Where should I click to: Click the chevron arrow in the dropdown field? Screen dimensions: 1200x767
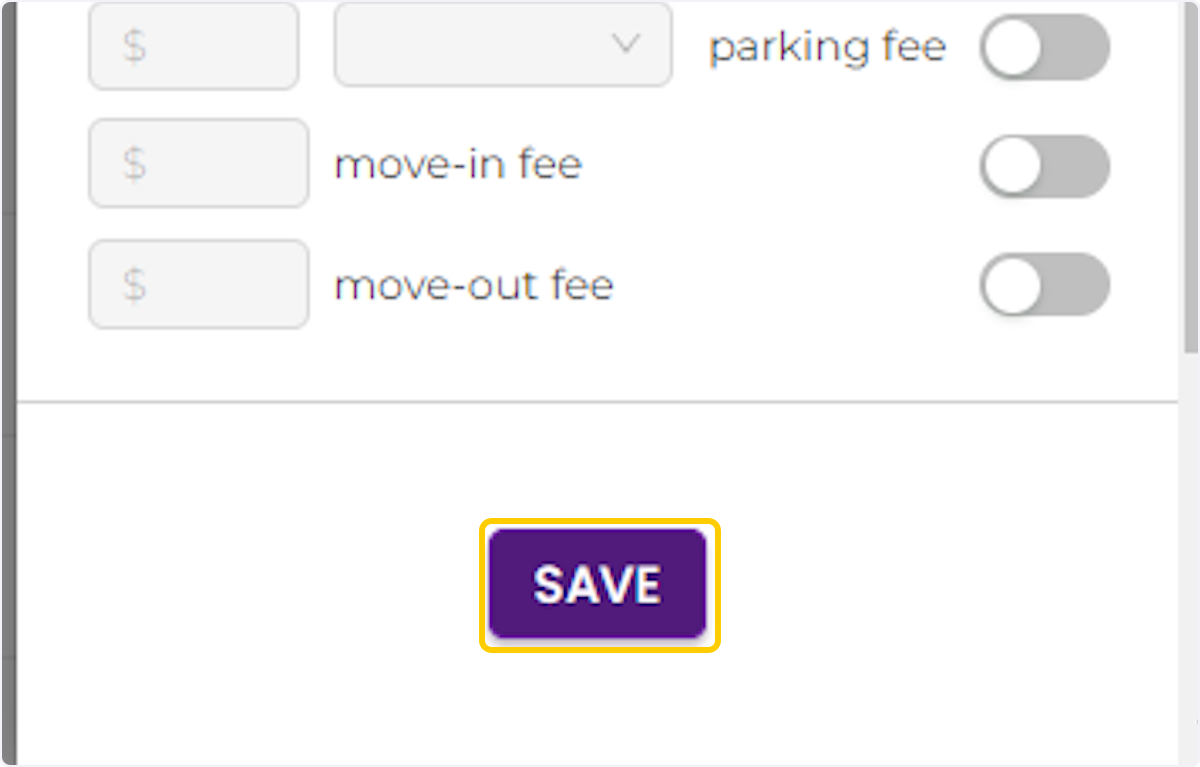pos(626,45)
